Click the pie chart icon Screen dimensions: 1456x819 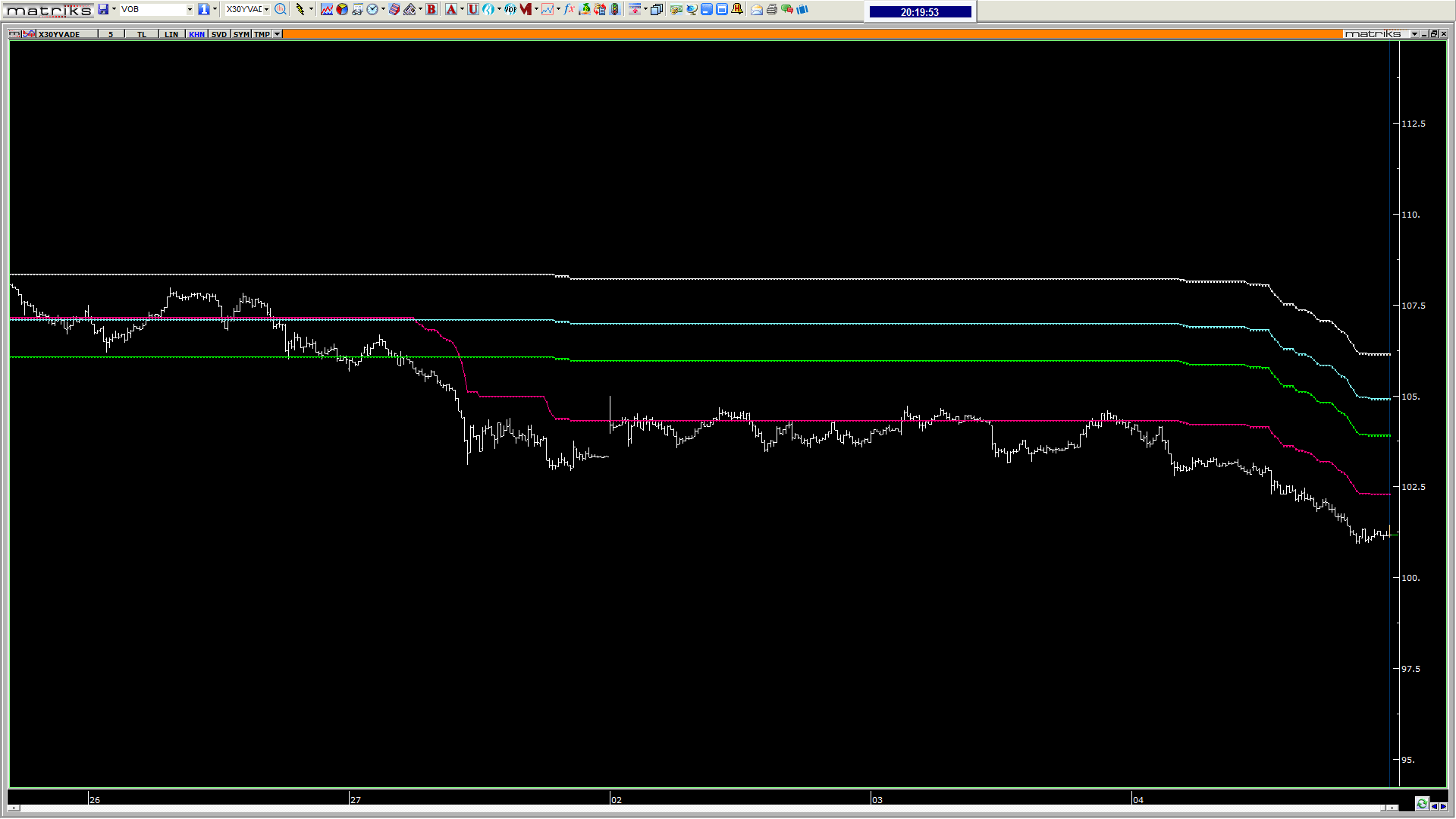pos(342,9)
